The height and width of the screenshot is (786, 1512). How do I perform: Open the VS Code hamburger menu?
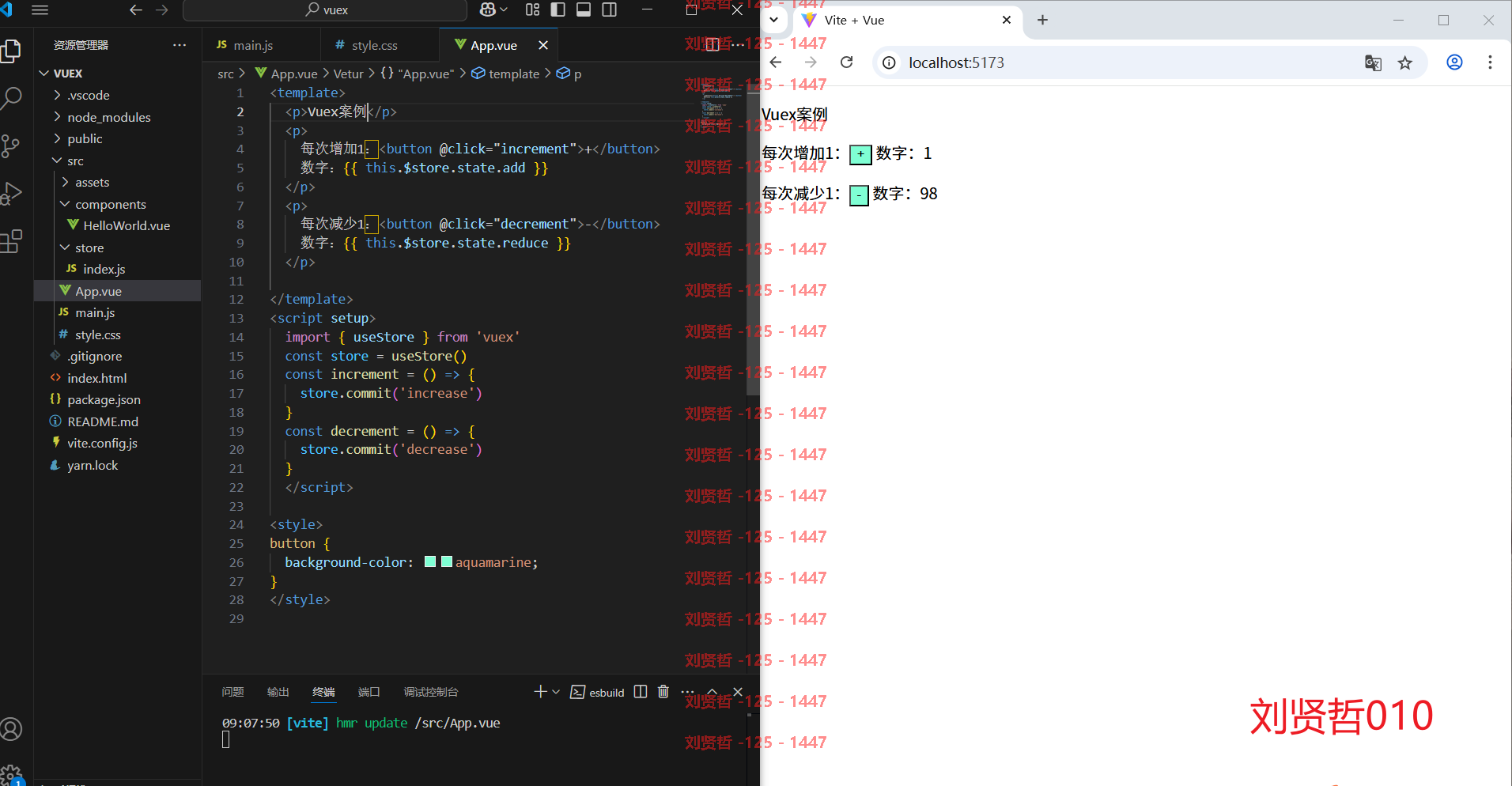(40, 9)
